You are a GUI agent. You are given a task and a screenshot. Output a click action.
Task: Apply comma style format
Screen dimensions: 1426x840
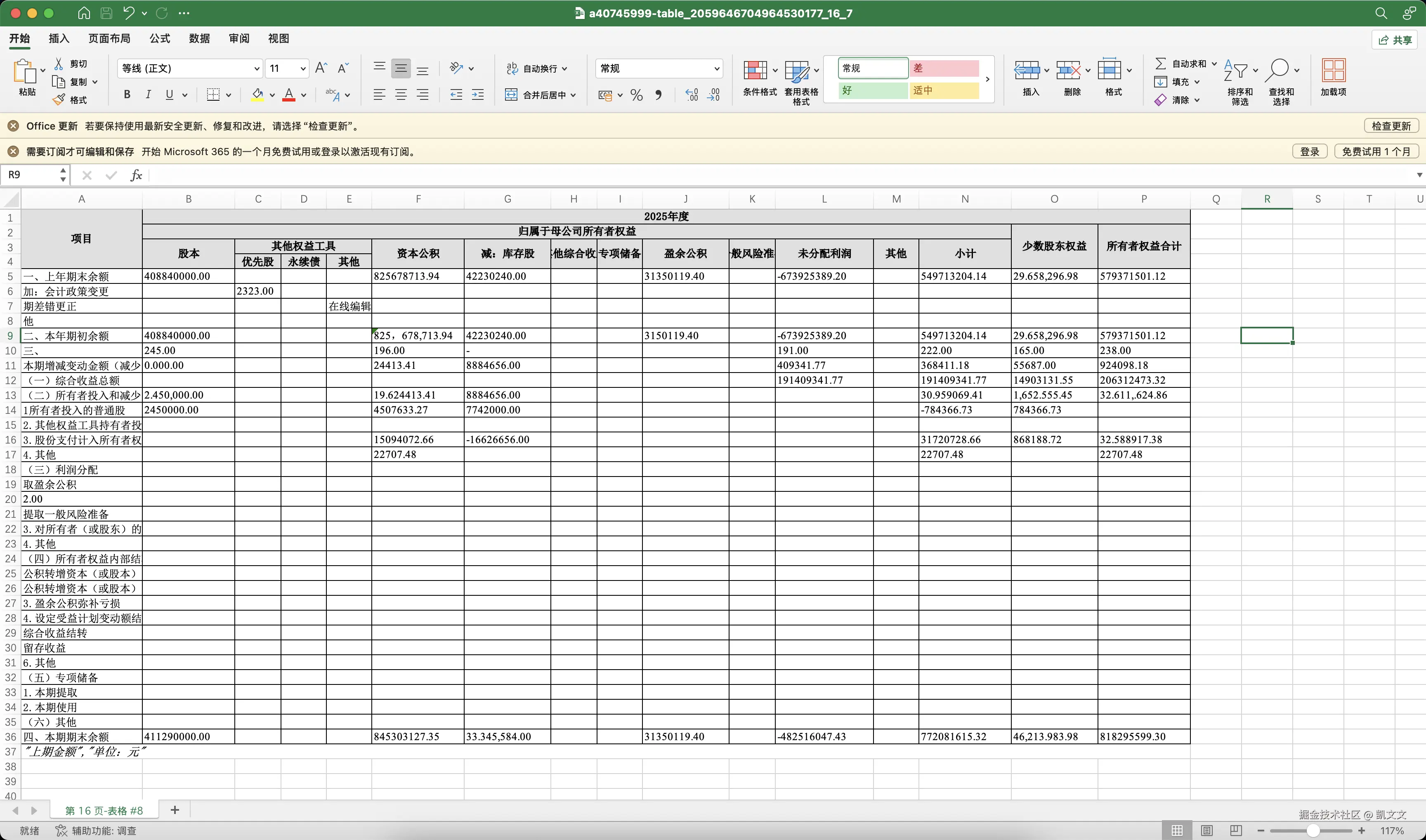coord(658,94)
